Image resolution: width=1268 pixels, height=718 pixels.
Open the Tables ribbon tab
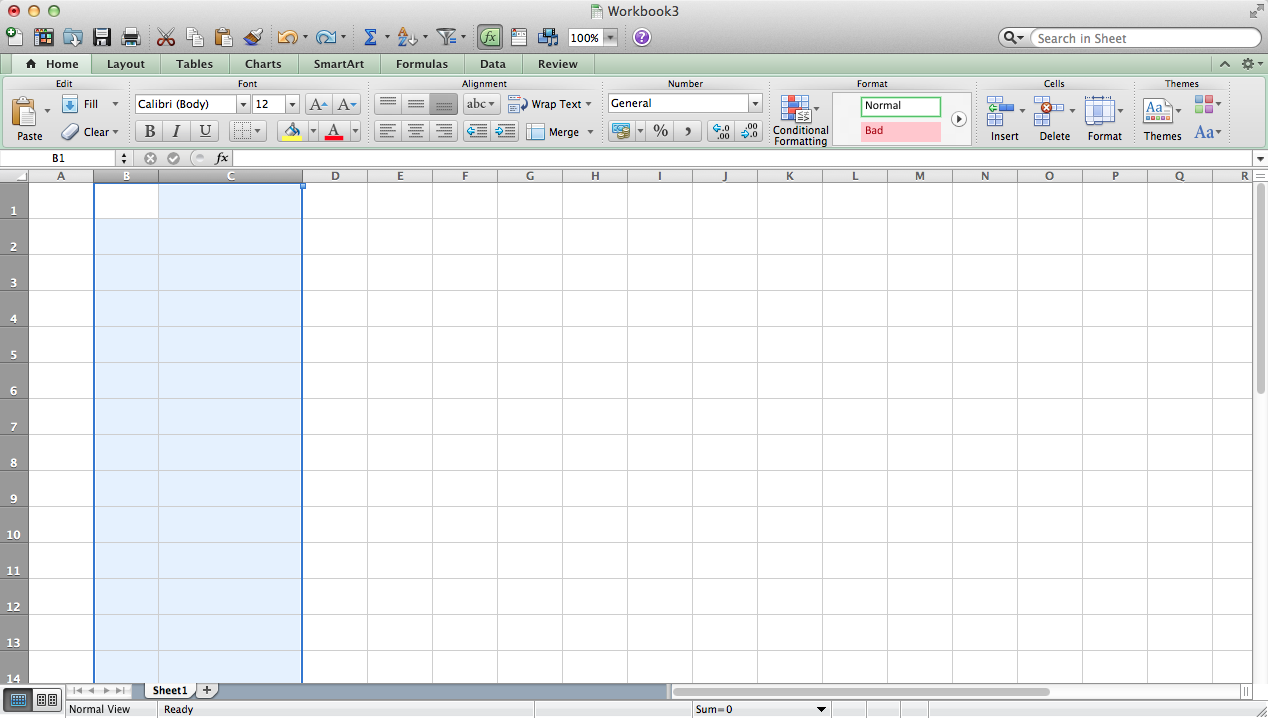[x=194, y=64]
